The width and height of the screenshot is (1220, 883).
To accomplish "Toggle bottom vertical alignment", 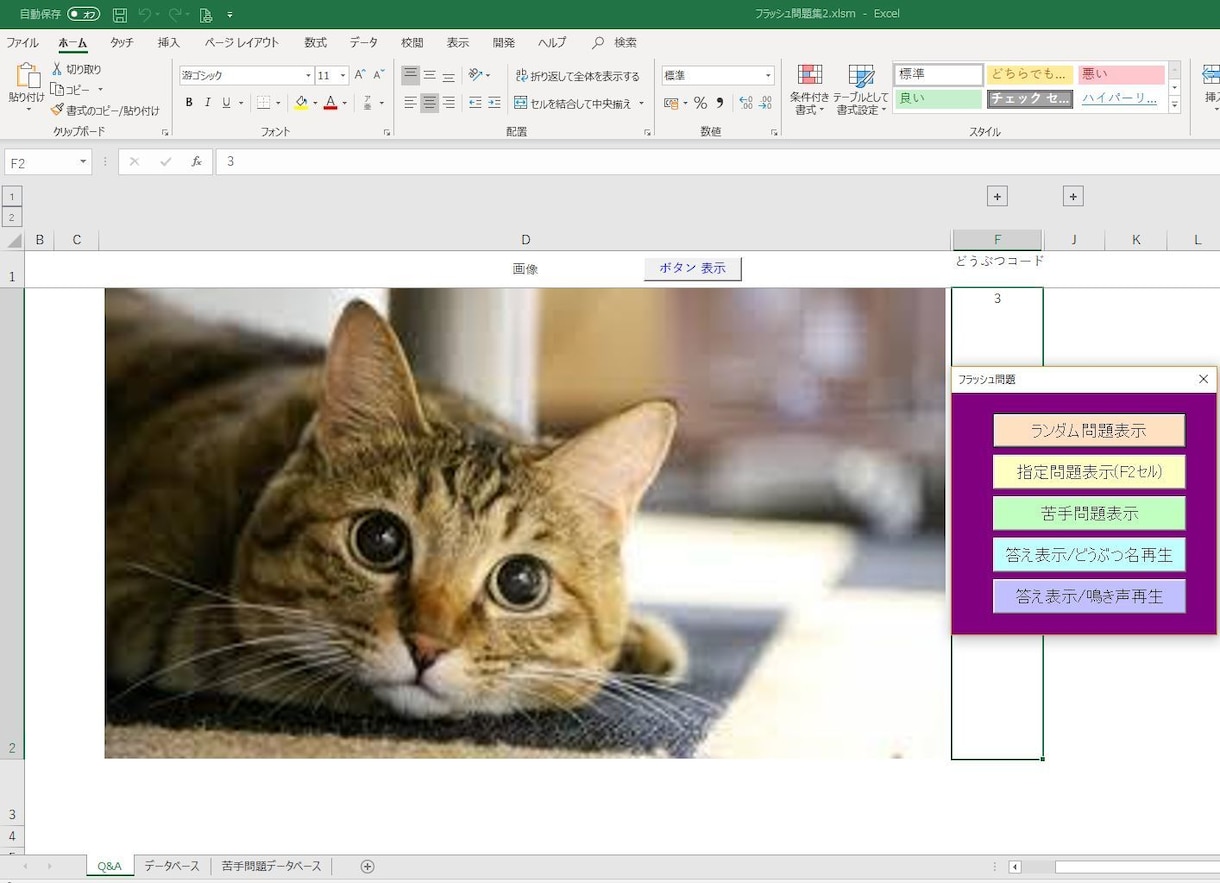I will pos(449,75).
